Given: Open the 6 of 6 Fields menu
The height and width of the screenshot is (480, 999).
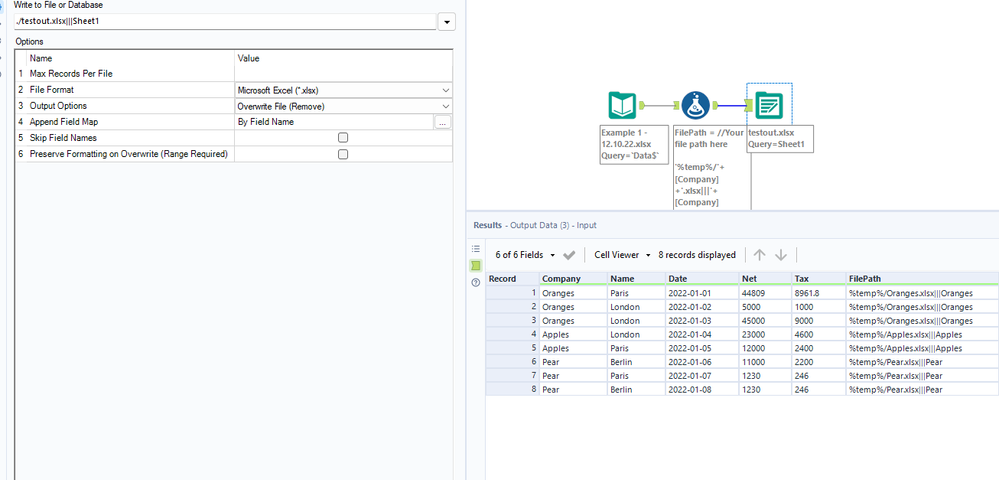Looking at the screenshot, I should pos(525,255).
